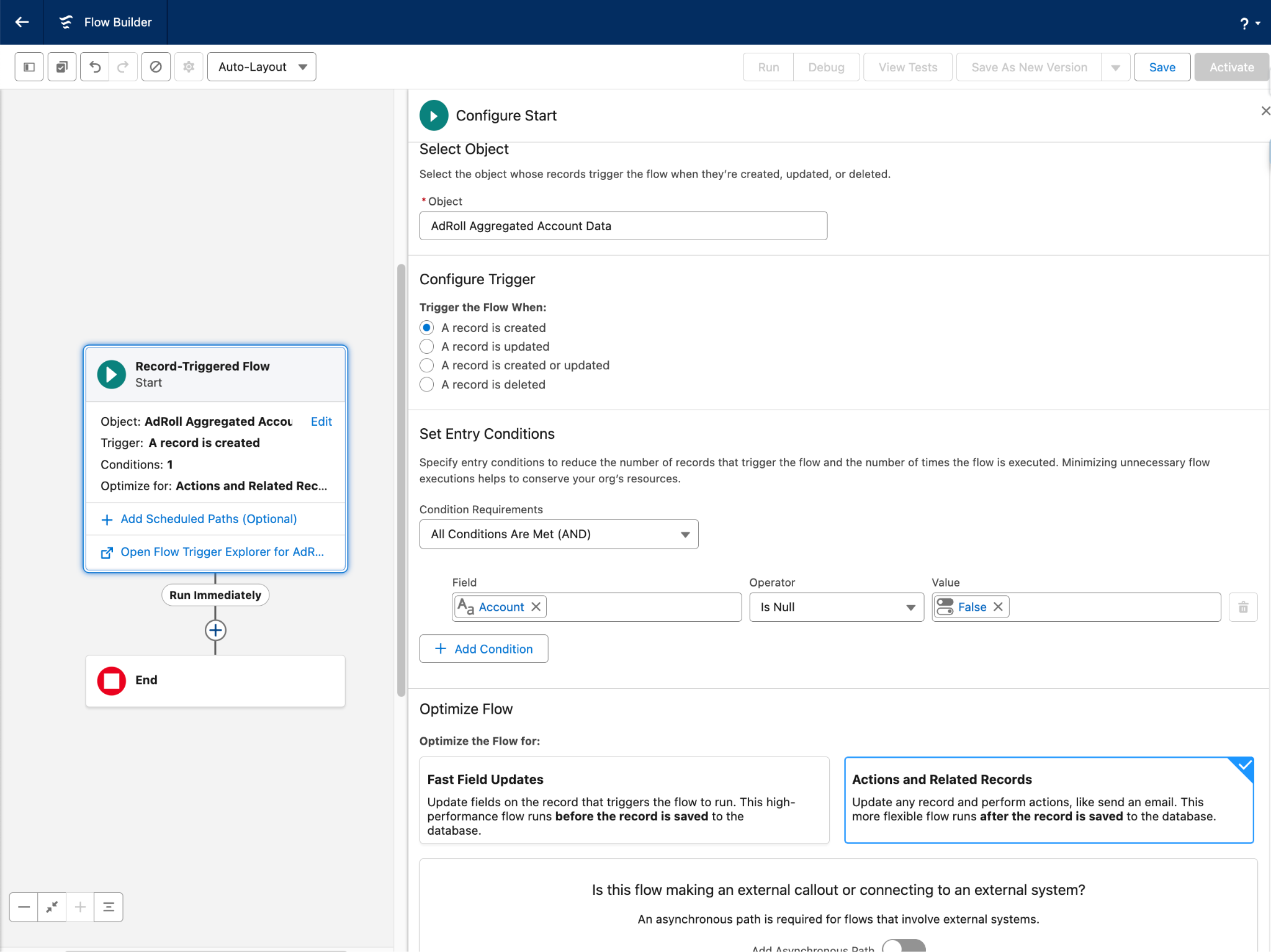1271x952 pixels.
Task: Click the canvas vertical scrollbar
Action: [401, 480]
